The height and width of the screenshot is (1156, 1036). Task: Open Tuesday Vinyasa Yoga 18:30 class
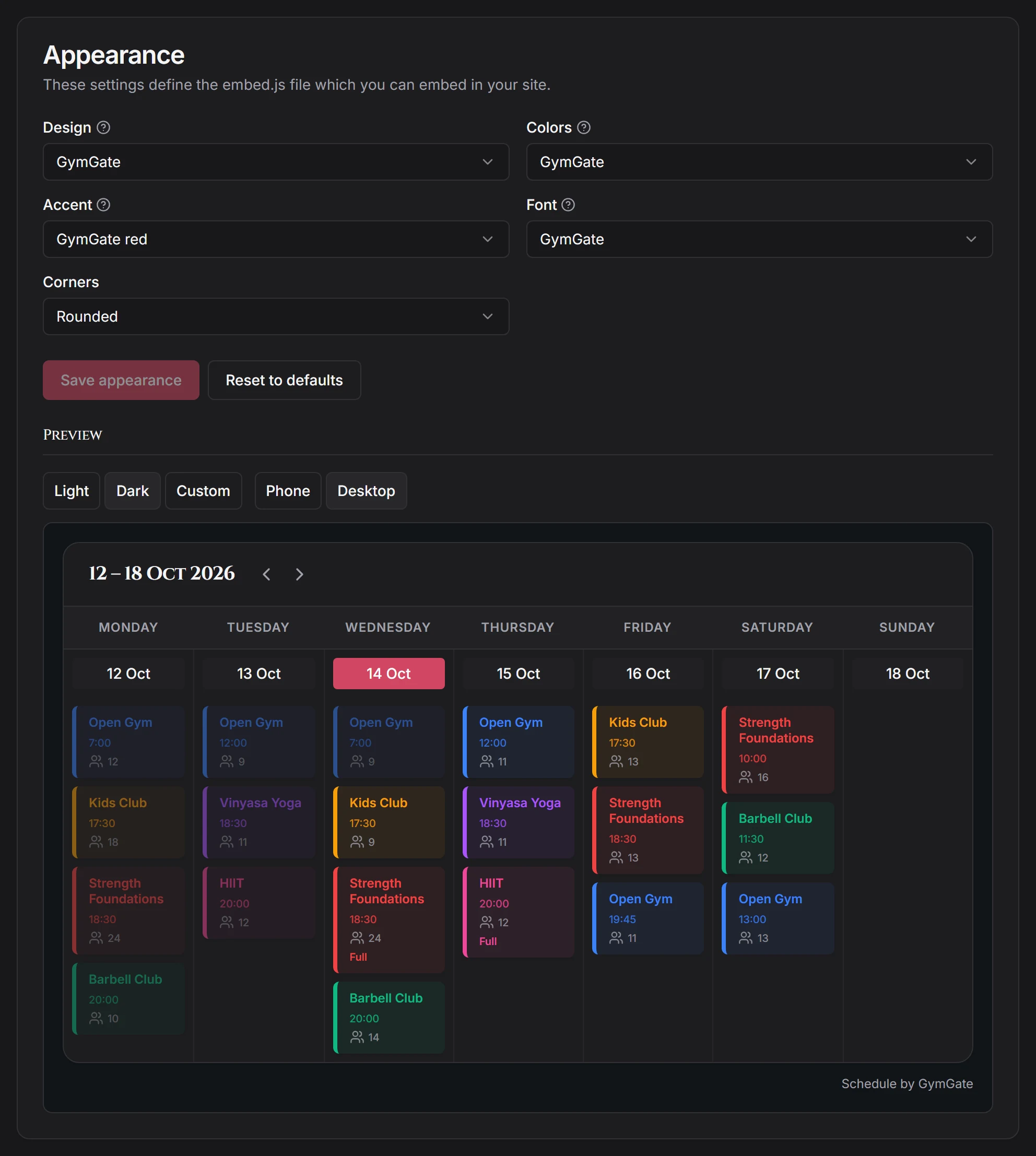[259, 822]
